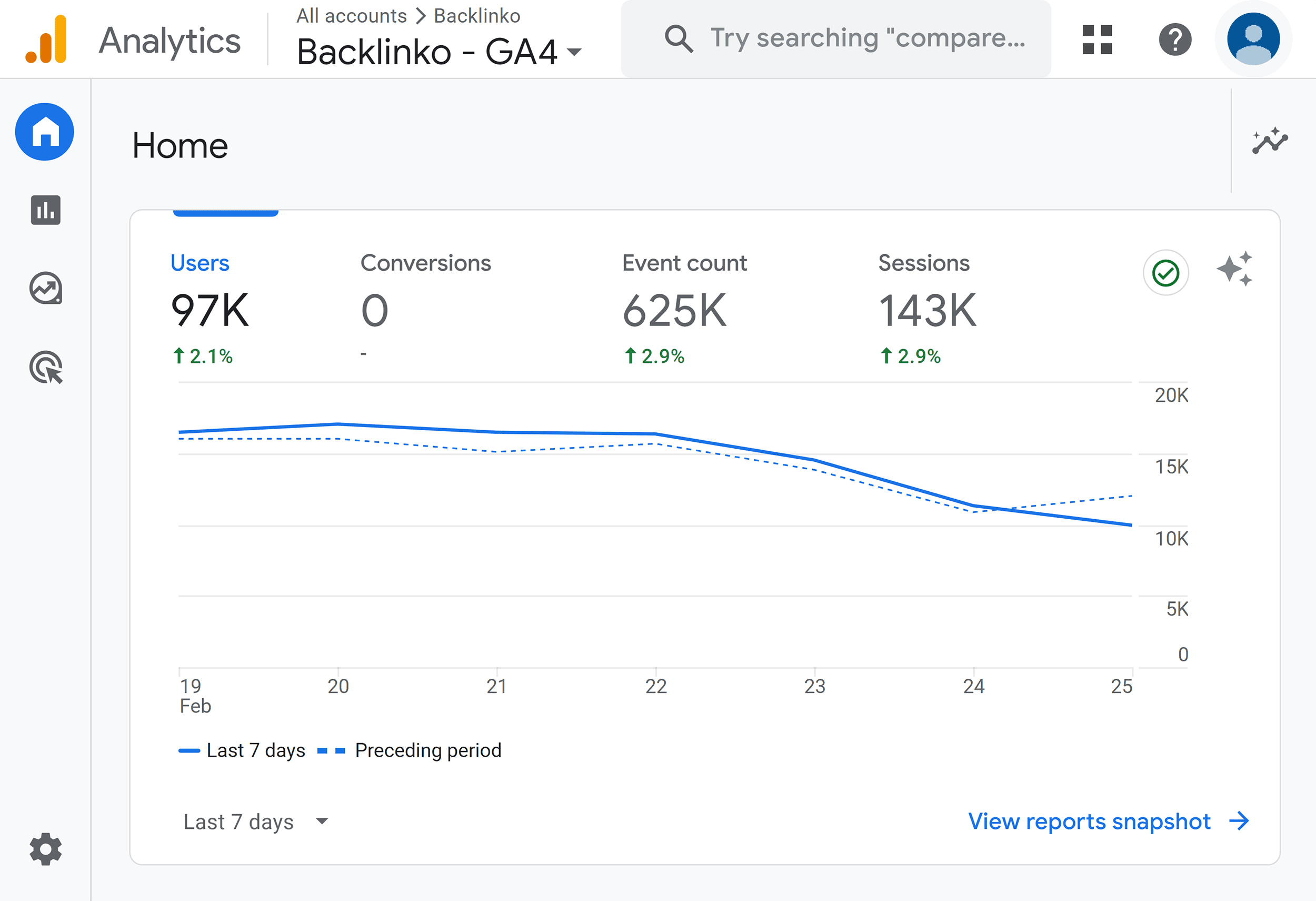Image resolution: width=1316 pixels, height=901 pixels.
Task: Toggle the Last 7 days legend entry
Action: point(242,750)
